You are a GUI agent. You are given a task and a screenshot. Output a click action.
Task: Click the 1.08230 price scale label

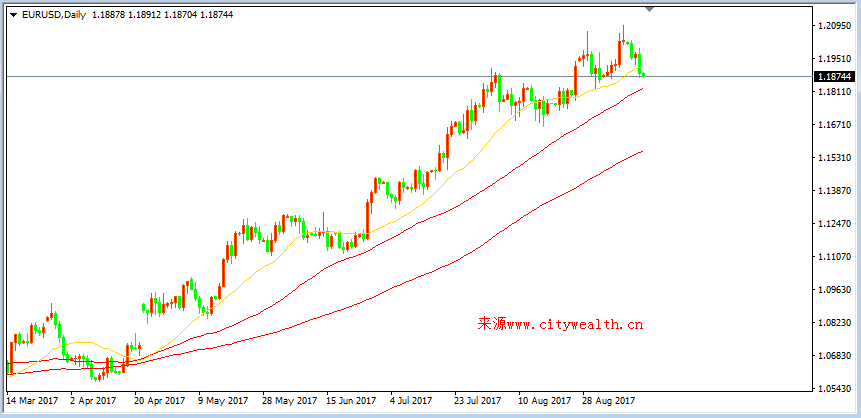[x=835, y=323]
